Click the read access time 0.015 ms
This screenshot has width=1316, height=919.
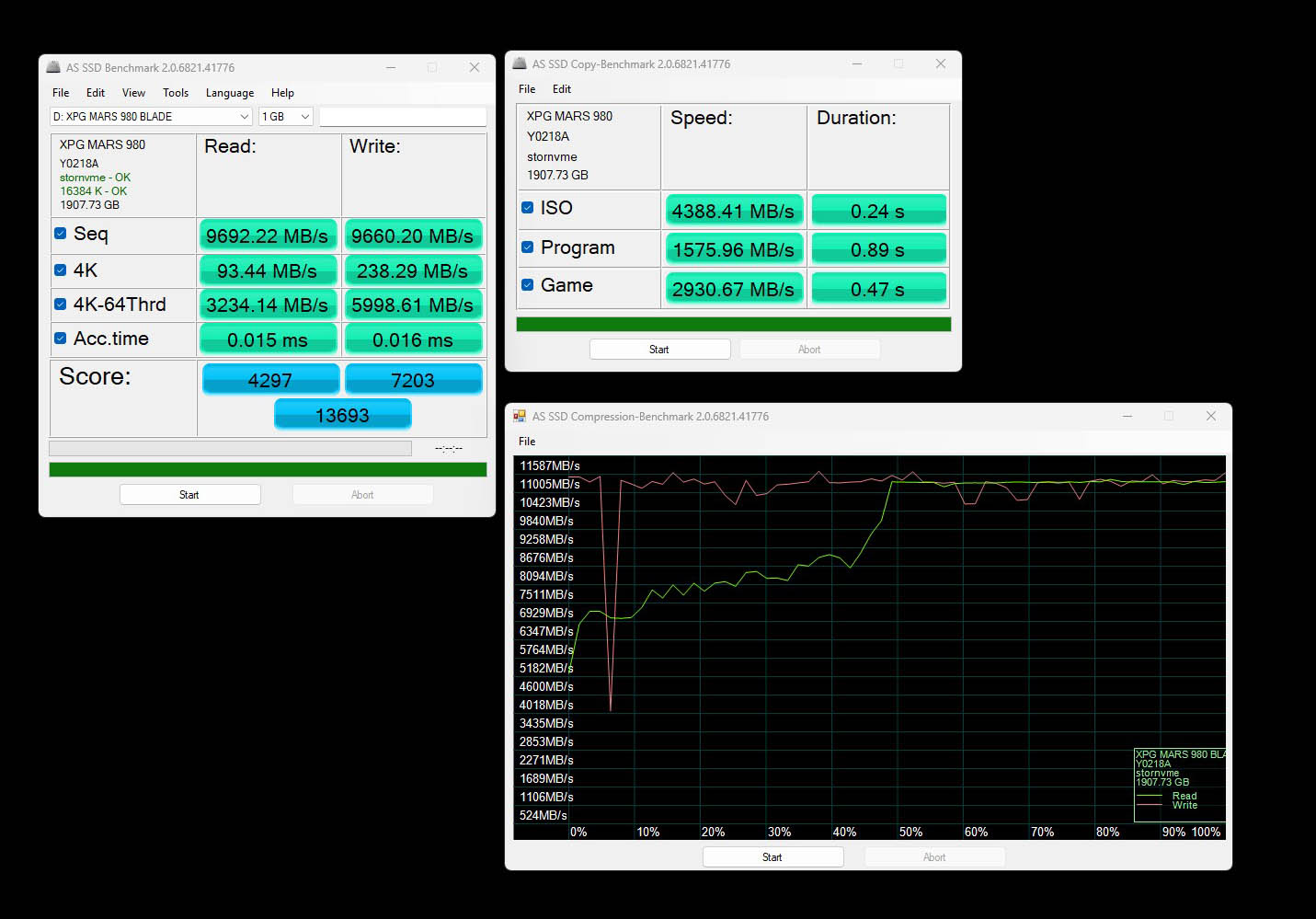click(x=268, y=339)
